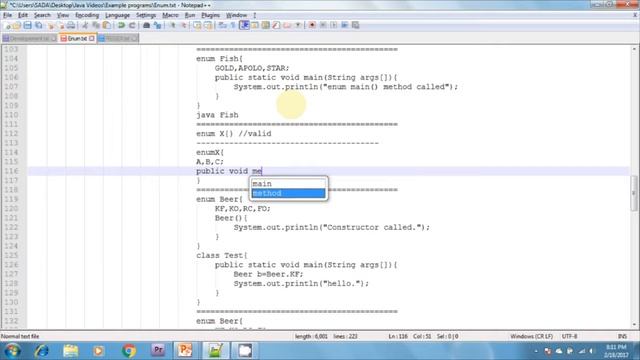
Task: Toggle synchronized vertical scrolling icon
Action: click(197, 25)
